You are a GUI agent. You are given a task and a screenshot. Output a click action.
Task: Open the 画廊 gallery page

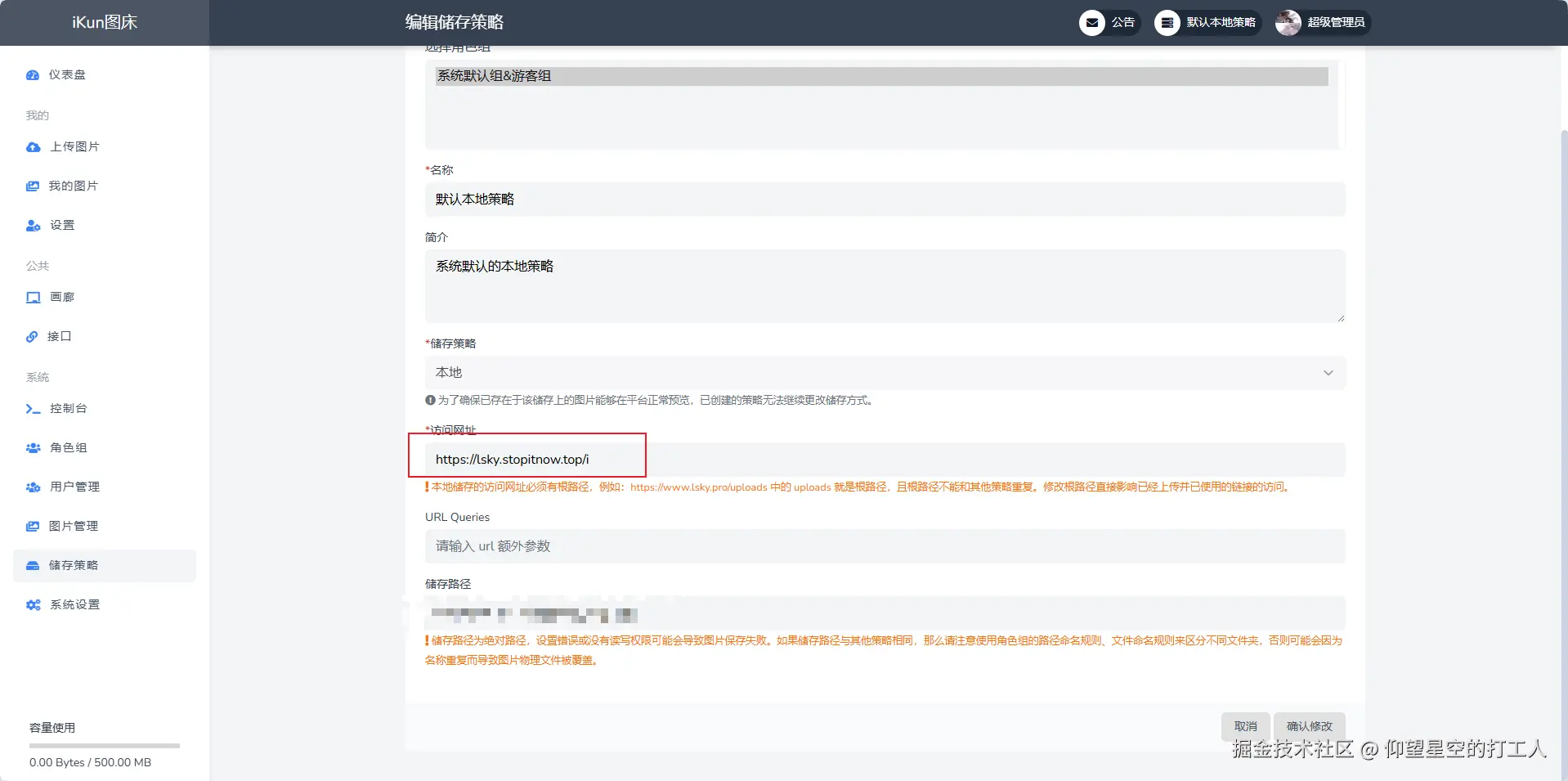(x=105, y=298)
